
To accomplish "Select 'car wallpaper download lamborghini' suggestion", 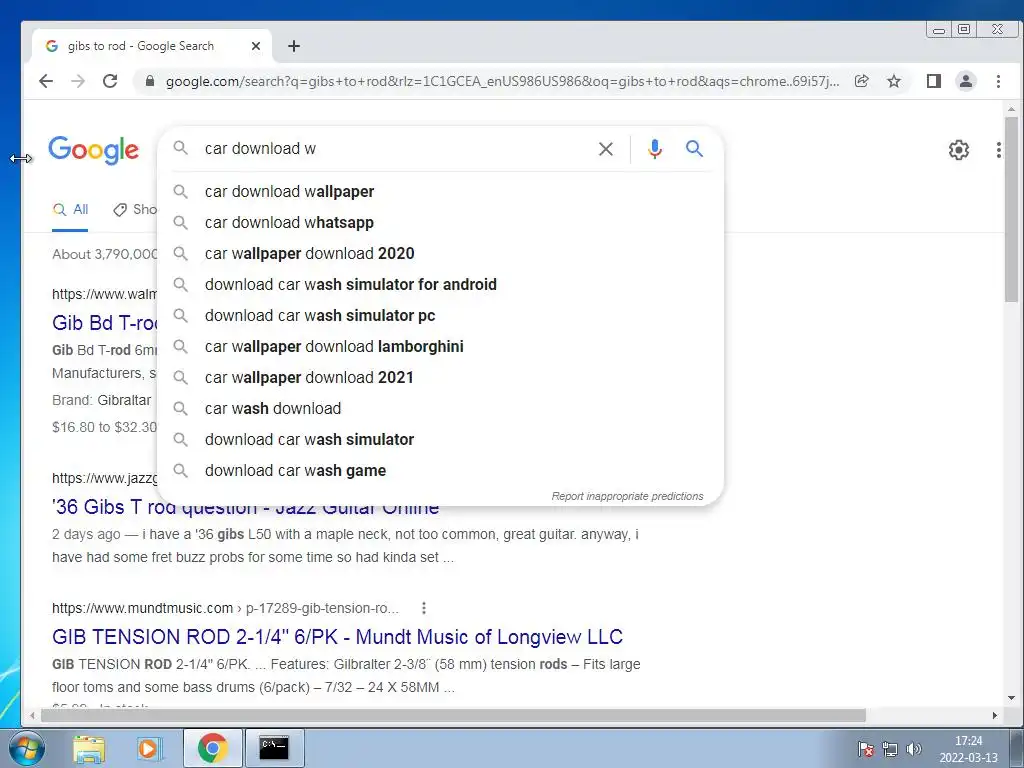I will click(x=441, y=347).
